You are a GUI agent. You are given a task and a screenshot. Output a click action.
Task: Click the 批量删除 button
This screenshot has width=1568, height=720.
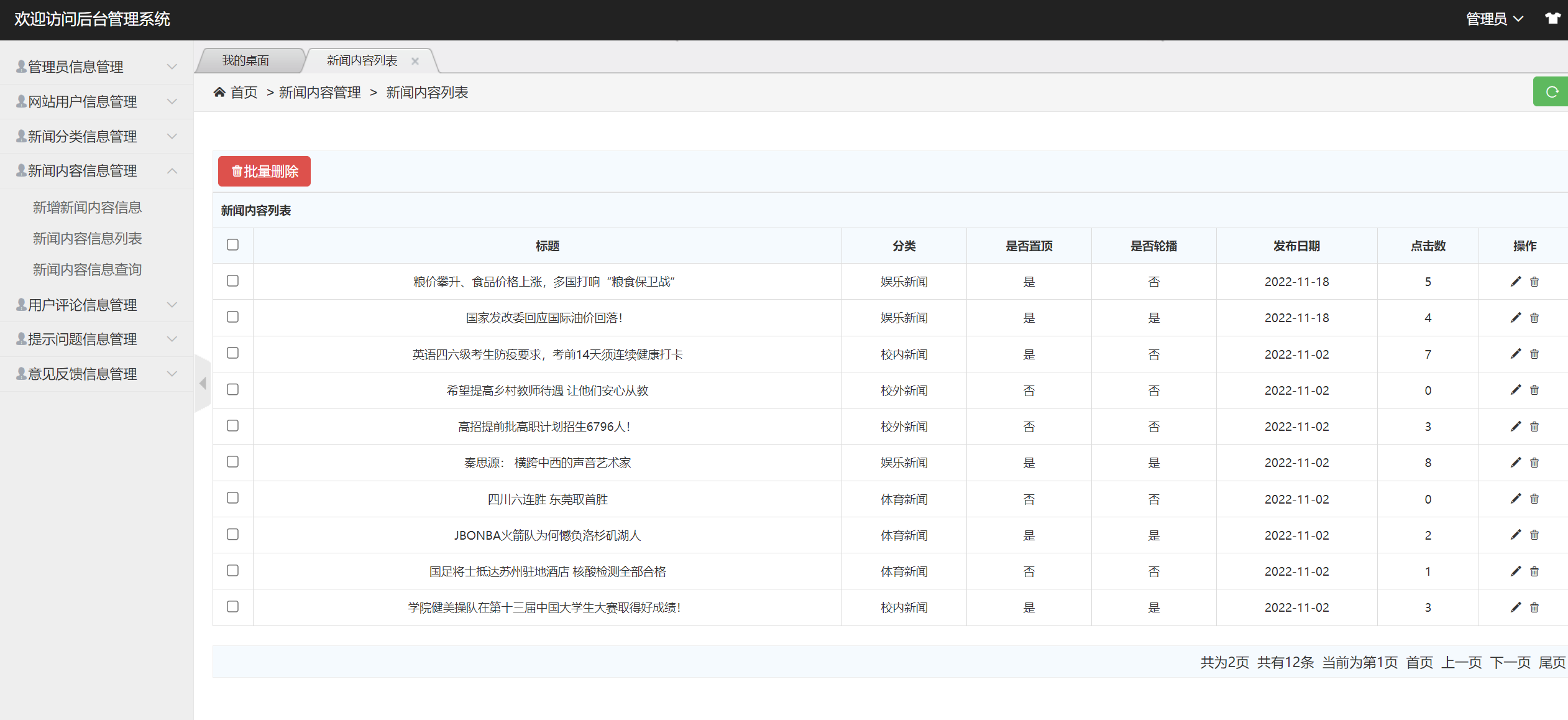(264, 171)
